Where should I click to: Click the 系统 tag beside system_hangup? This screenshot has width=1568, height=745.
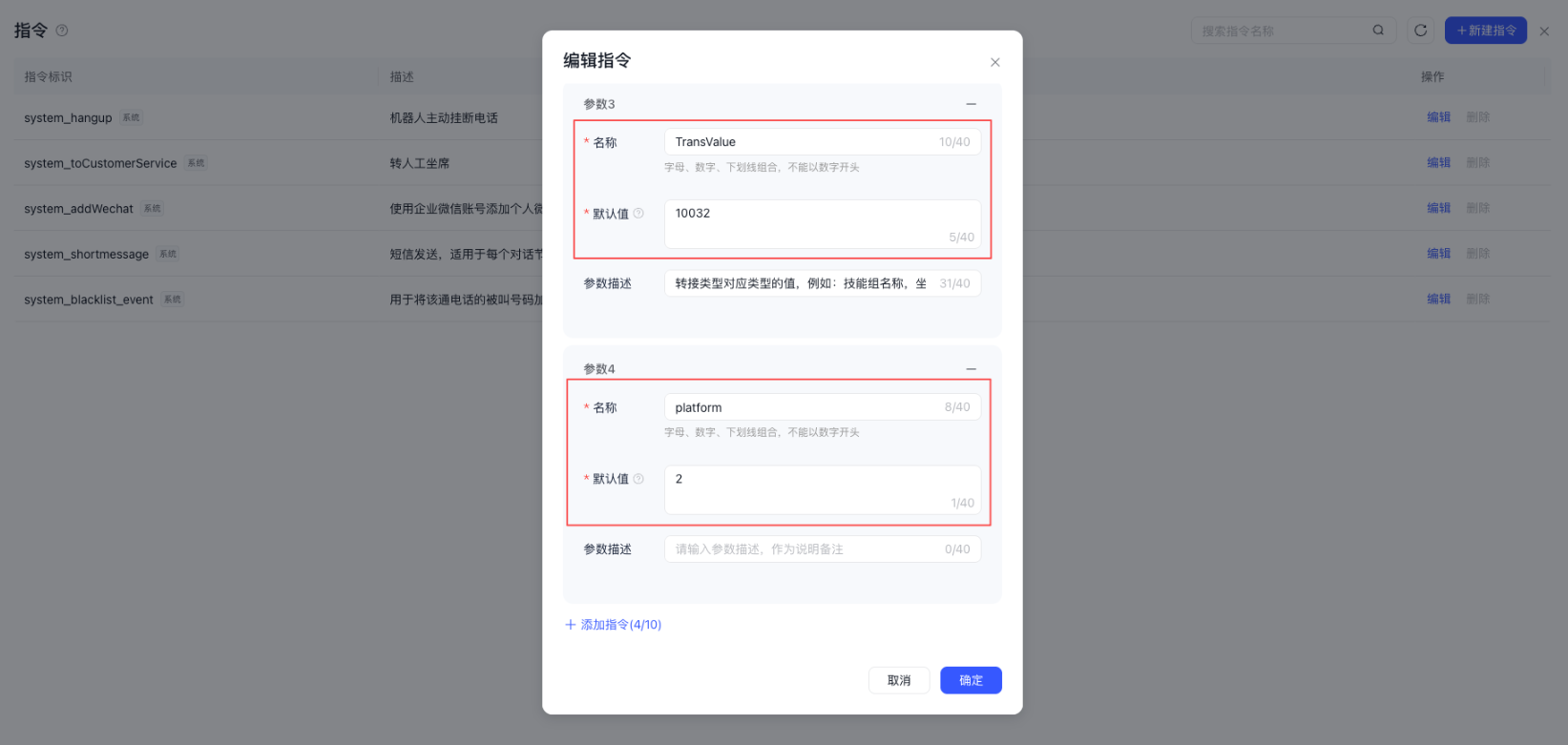pyautogui.click(x=132, y=118)
